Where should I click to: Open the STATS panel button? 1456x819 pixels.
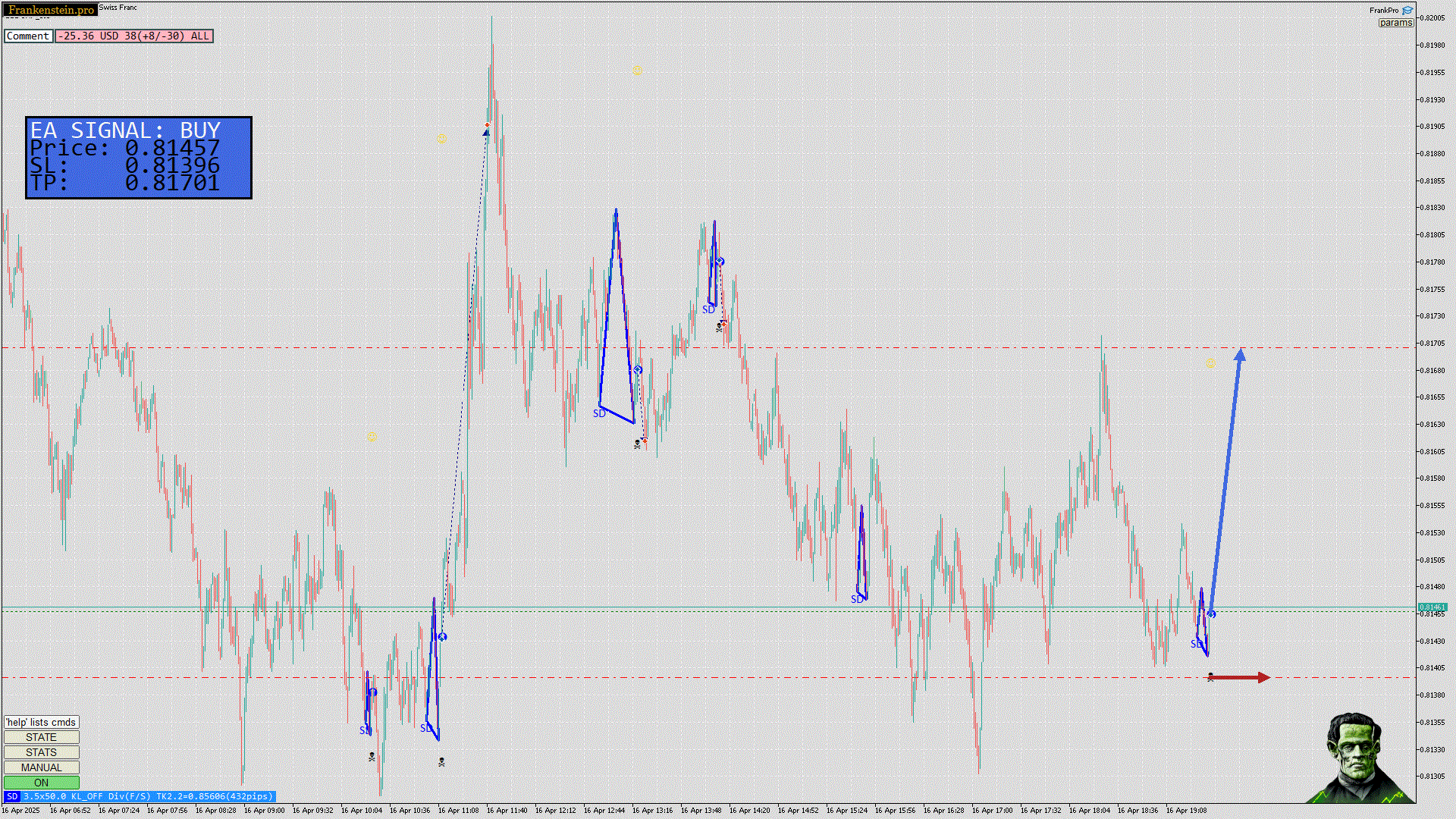pos(41,752)
